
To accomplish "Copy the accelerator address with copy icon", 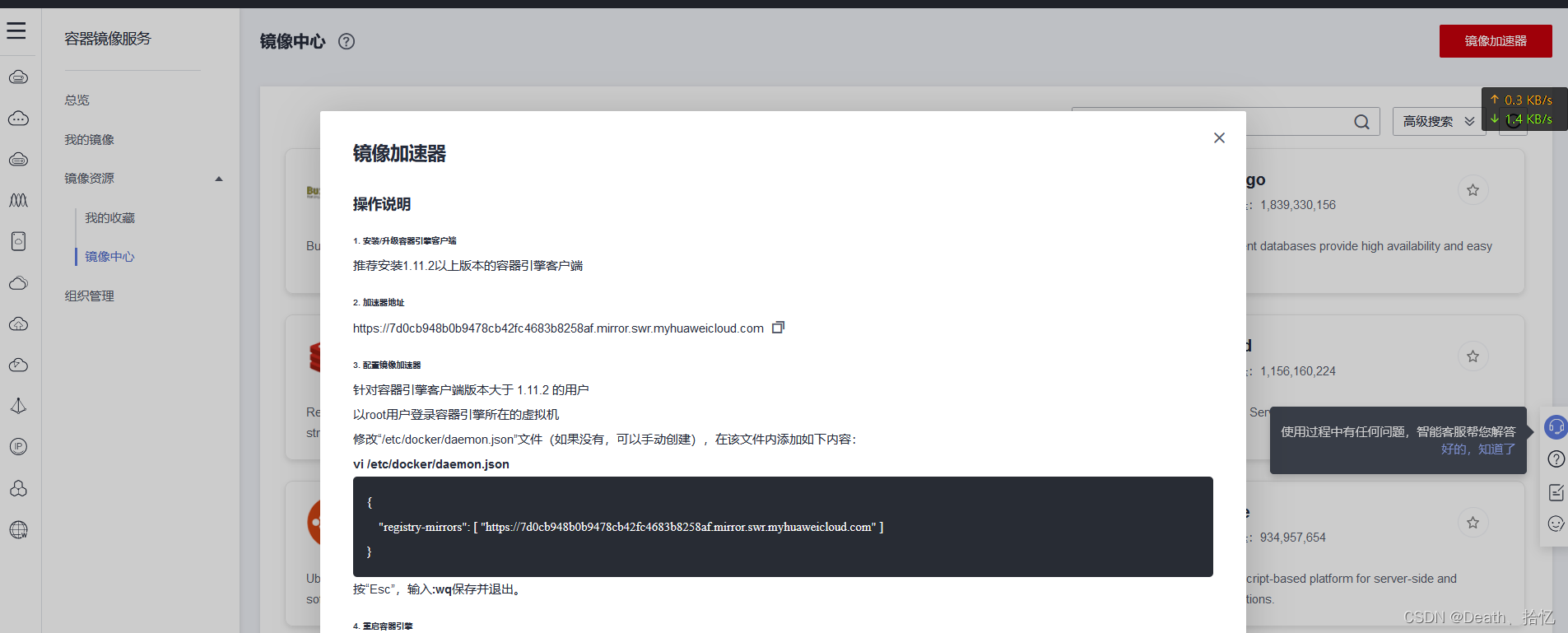I will pos(778,328).
